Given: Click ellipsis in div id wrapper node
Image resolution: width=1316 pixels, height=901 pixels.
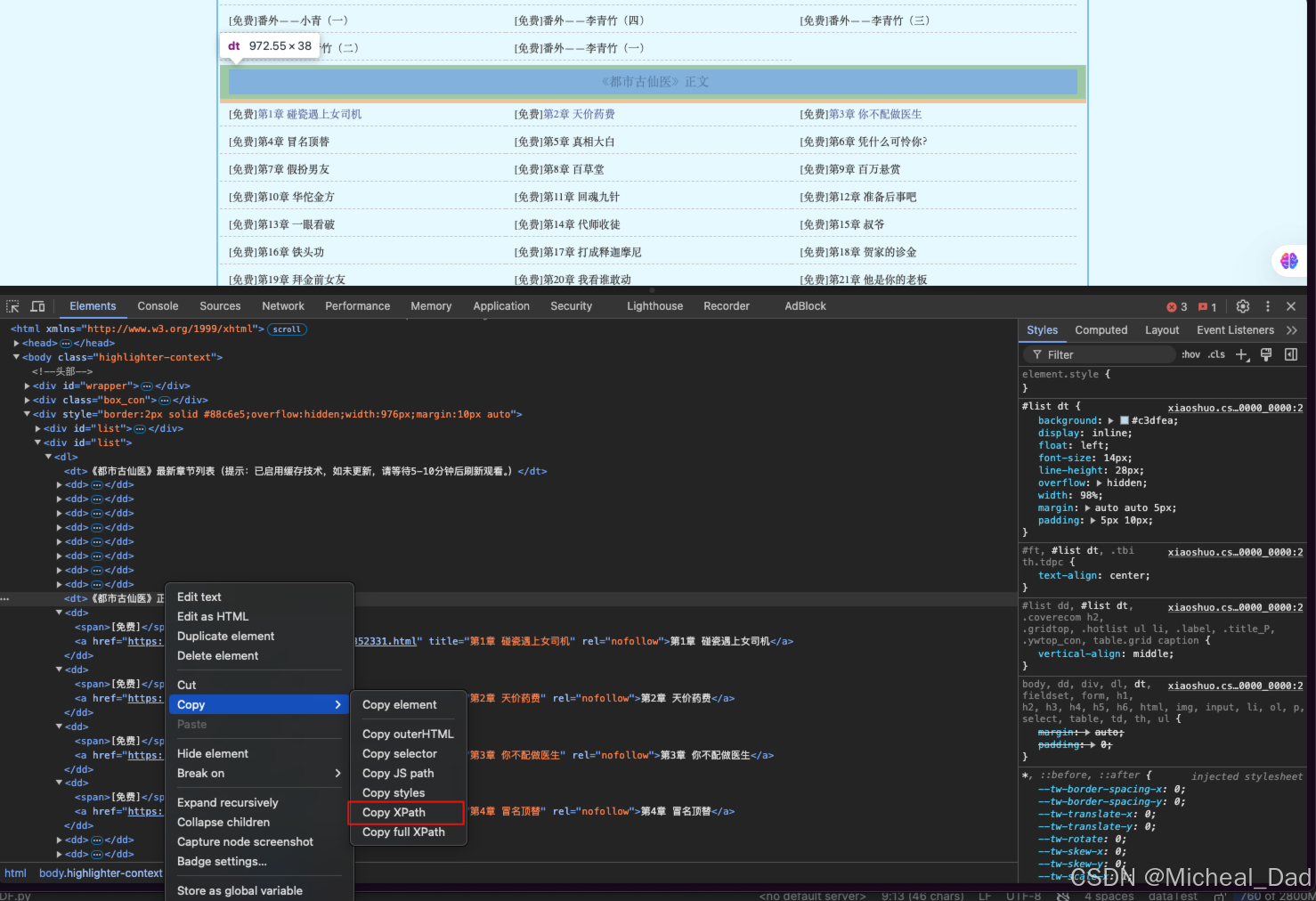Looking at the screenshot, I should pyautogui.click(x=147, y=386).
